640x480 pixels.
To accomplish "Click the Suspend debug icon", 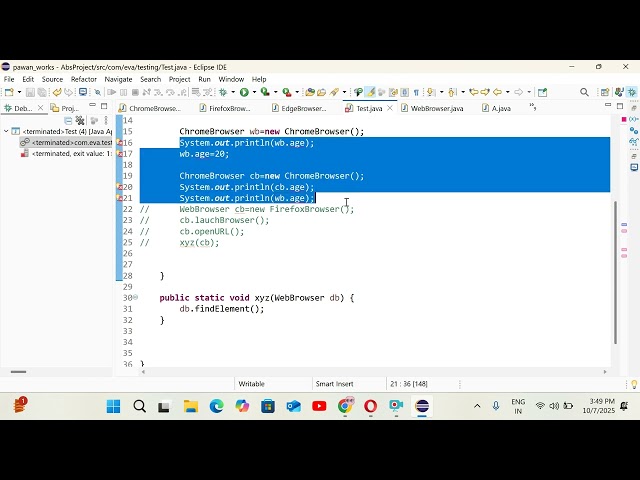I will 123,92.
